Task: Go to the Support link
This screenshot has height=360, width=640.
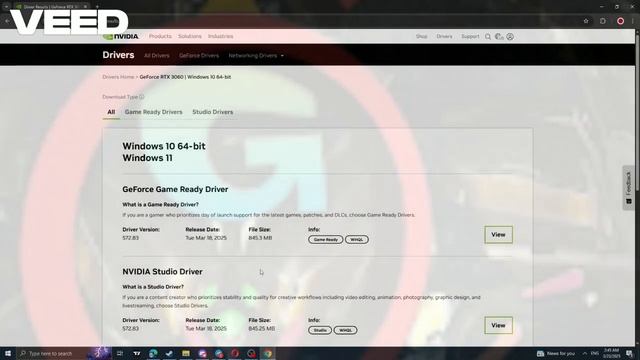Action: click(470, 36)
